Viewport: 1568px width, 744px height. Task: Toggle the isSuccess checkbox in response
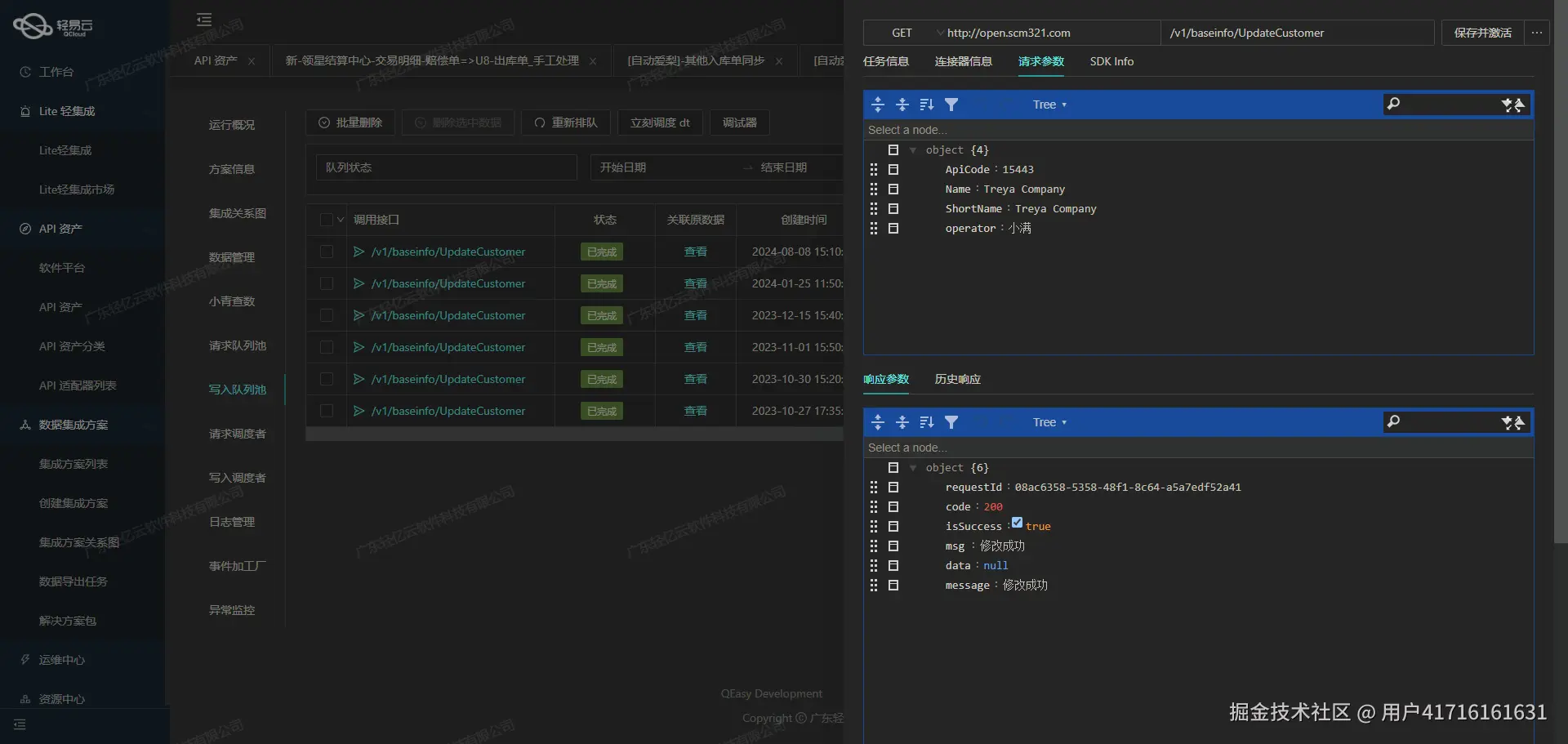click(x=1017, y=523)
